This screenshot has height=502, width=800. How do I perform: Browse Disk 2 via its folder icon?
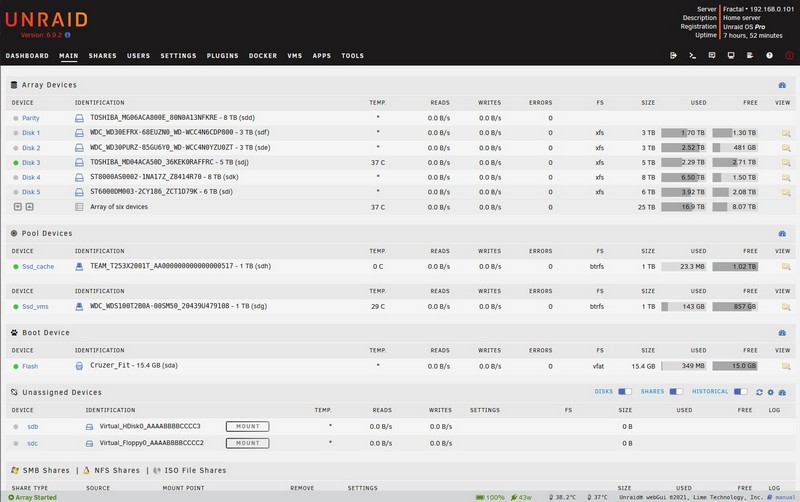click(x=786, y=148)
